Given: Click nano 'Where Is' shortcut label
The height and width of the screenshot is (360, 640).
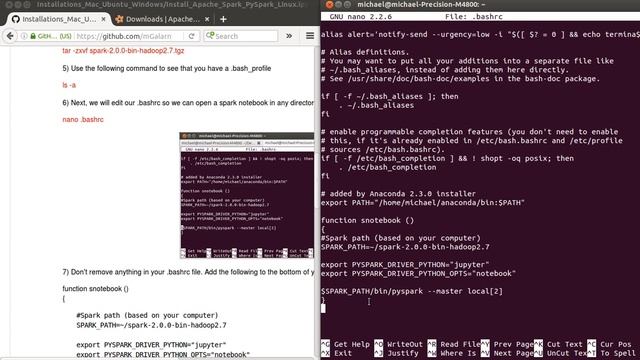Looking at the screenshot, I should pyautogui.click(x=458, y=353).
